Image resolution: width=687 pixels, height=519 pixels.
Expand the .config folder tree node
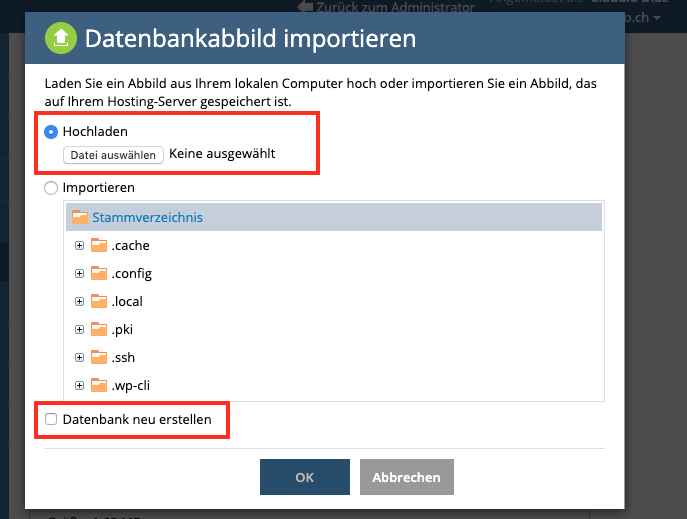pos(78,273)
